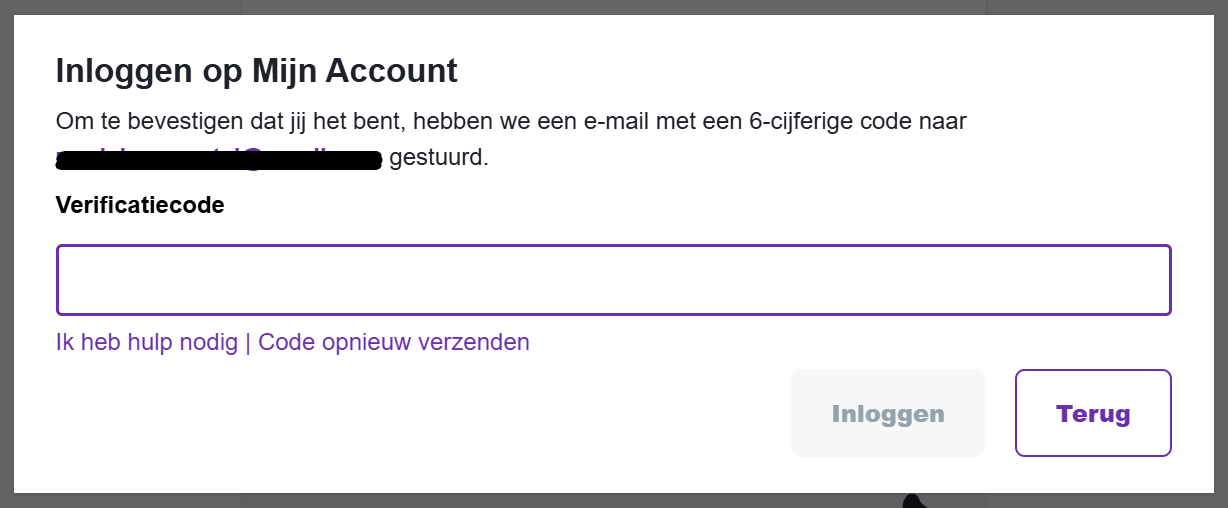Focus the 6-digit code text box
This screenshot has width=1228, height=508.
coord(613,280)
